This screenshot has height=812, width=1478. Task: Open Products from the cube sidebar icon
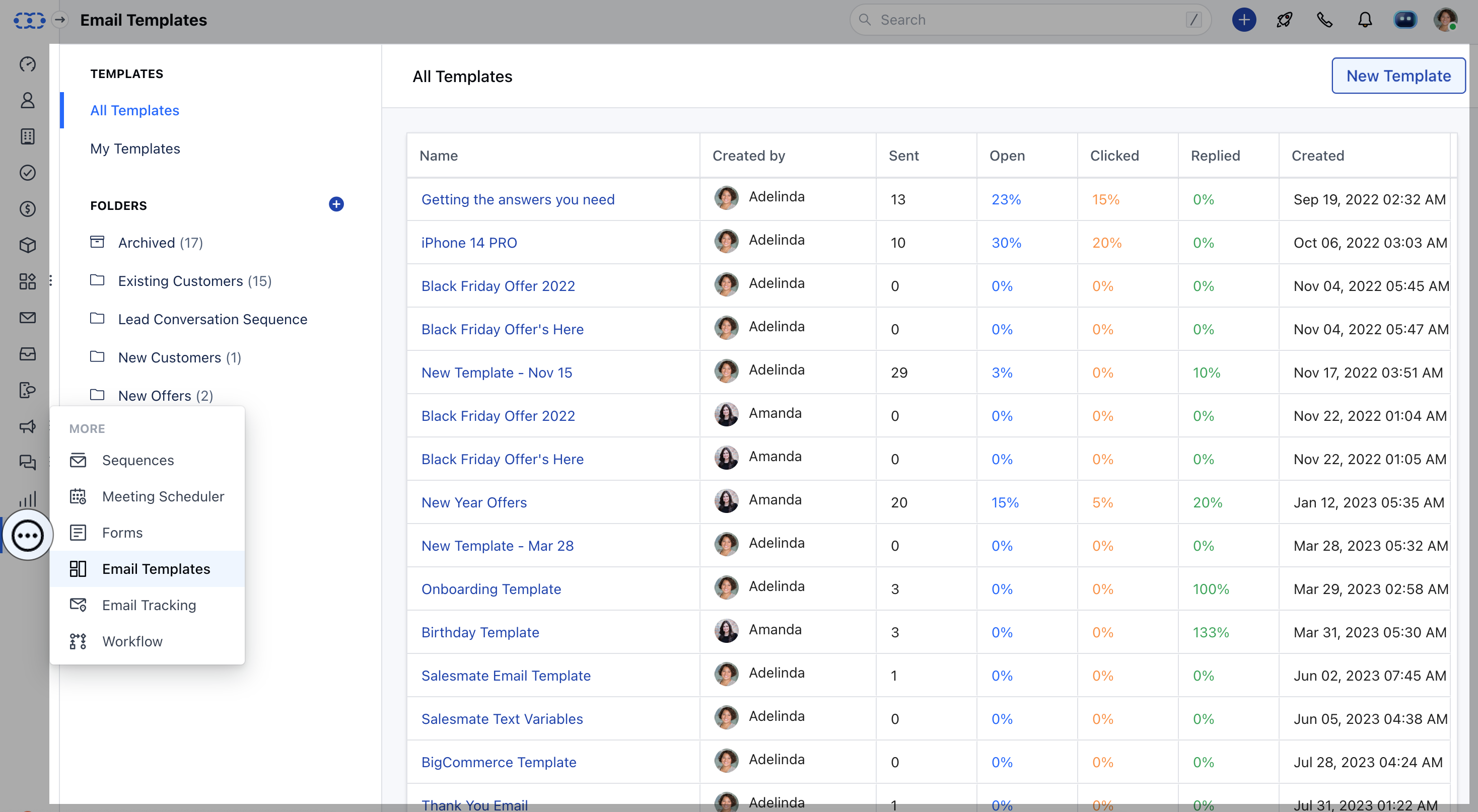(x=28, y=246)
